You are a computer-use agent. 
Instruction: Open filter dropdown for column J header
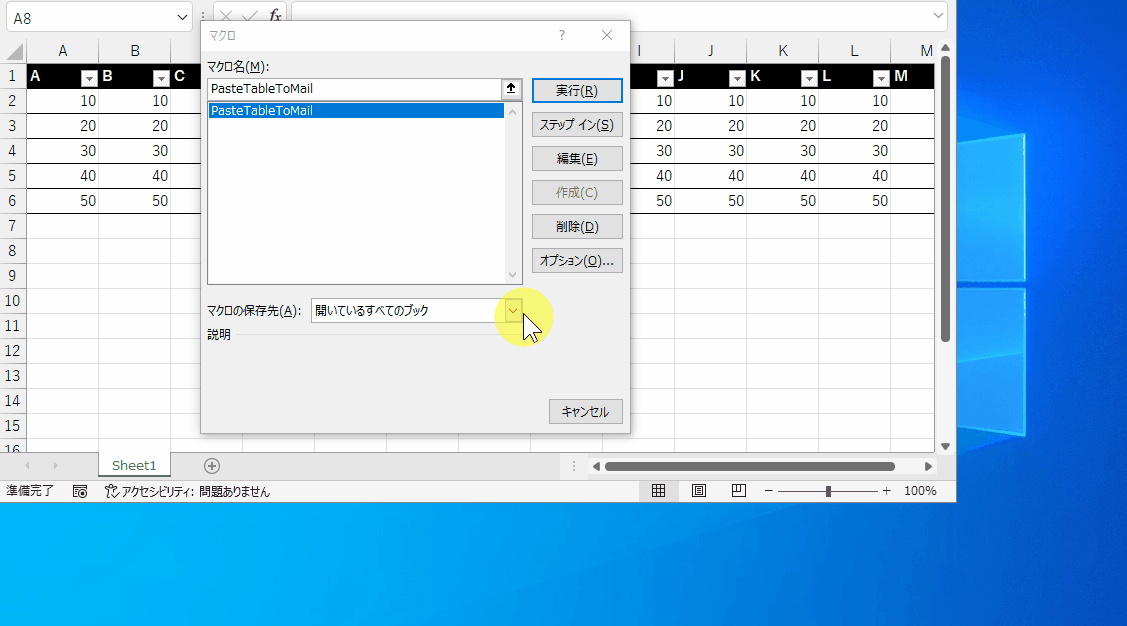pos(737,78)
